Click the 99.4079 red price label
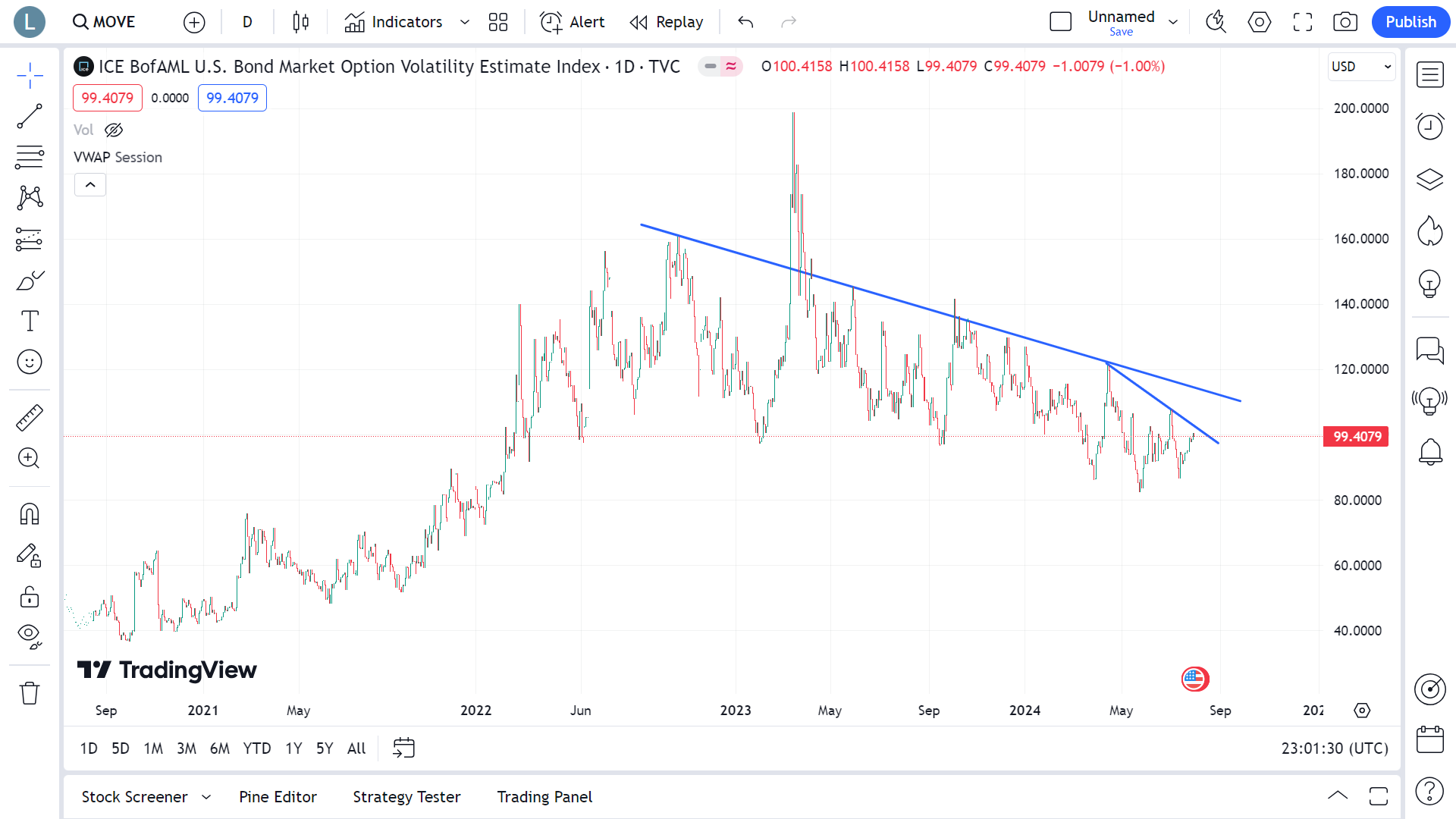This screenshot has height=819, width=1456. pyautogui.click(x=108, y=98)
